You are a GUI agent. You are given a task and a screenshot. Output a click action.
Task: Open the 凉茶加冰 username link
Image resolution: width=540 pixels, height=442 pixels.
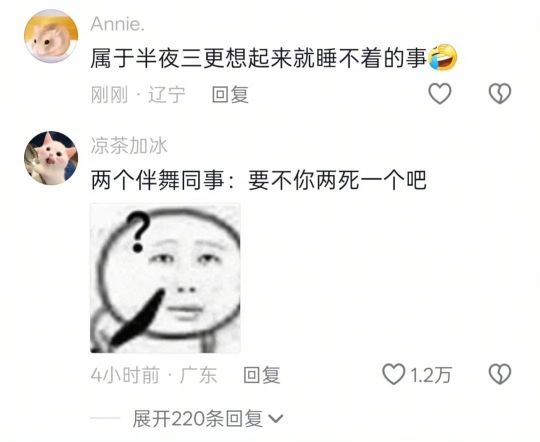click(x=129, y=146)
